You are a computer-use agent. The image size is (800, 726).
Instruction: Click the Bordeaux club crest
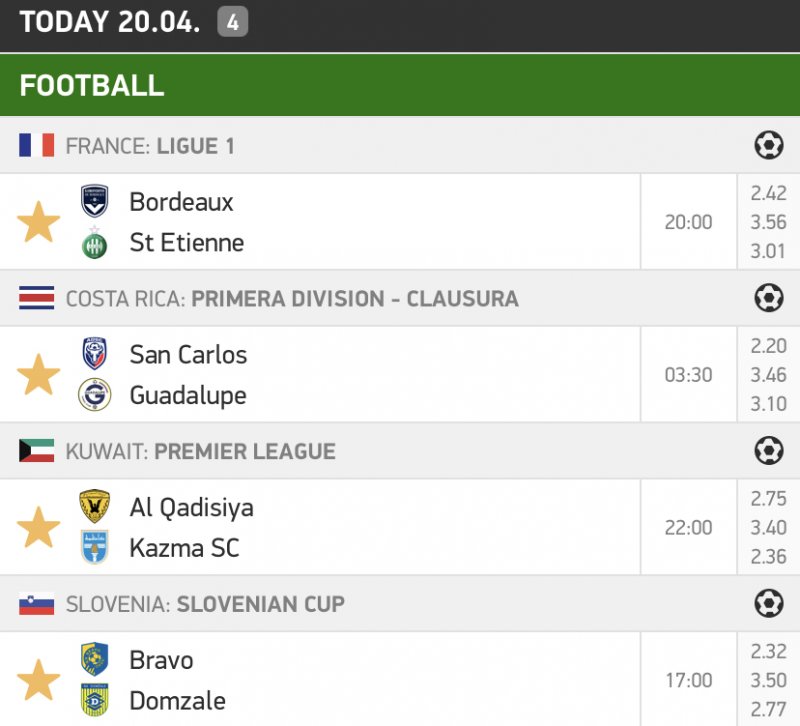coord(95,202)
